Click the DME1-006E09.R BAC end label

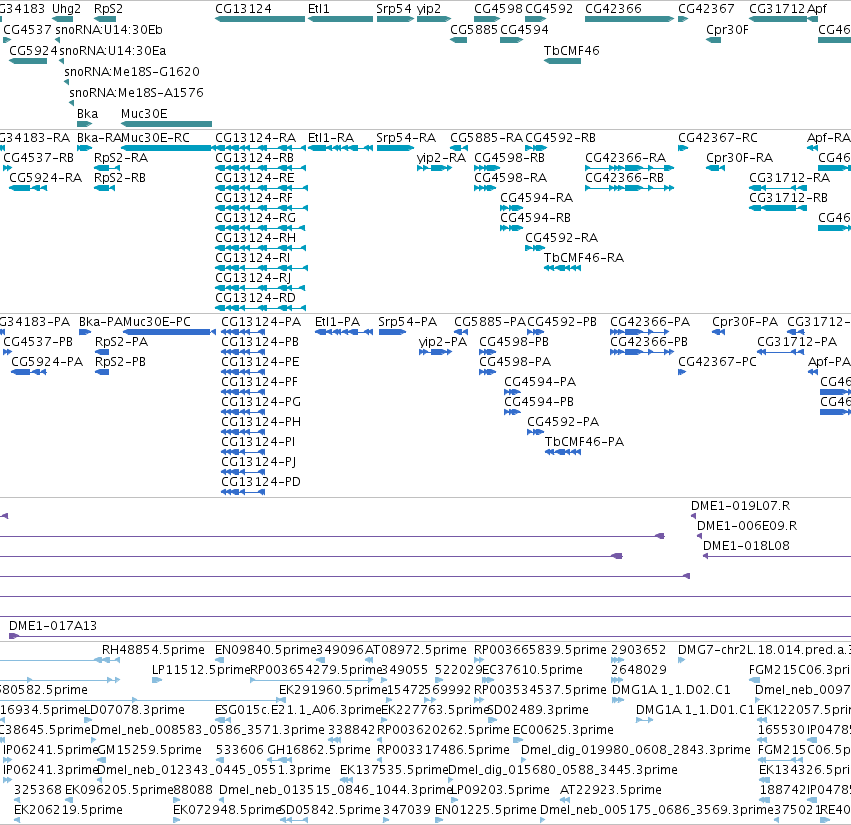tap(747, 526)
